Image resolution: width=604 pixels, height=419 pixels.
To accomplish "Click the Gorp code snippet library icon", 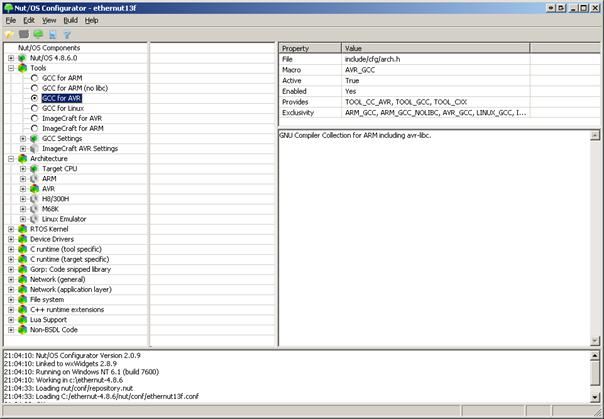I will point(22,270).
